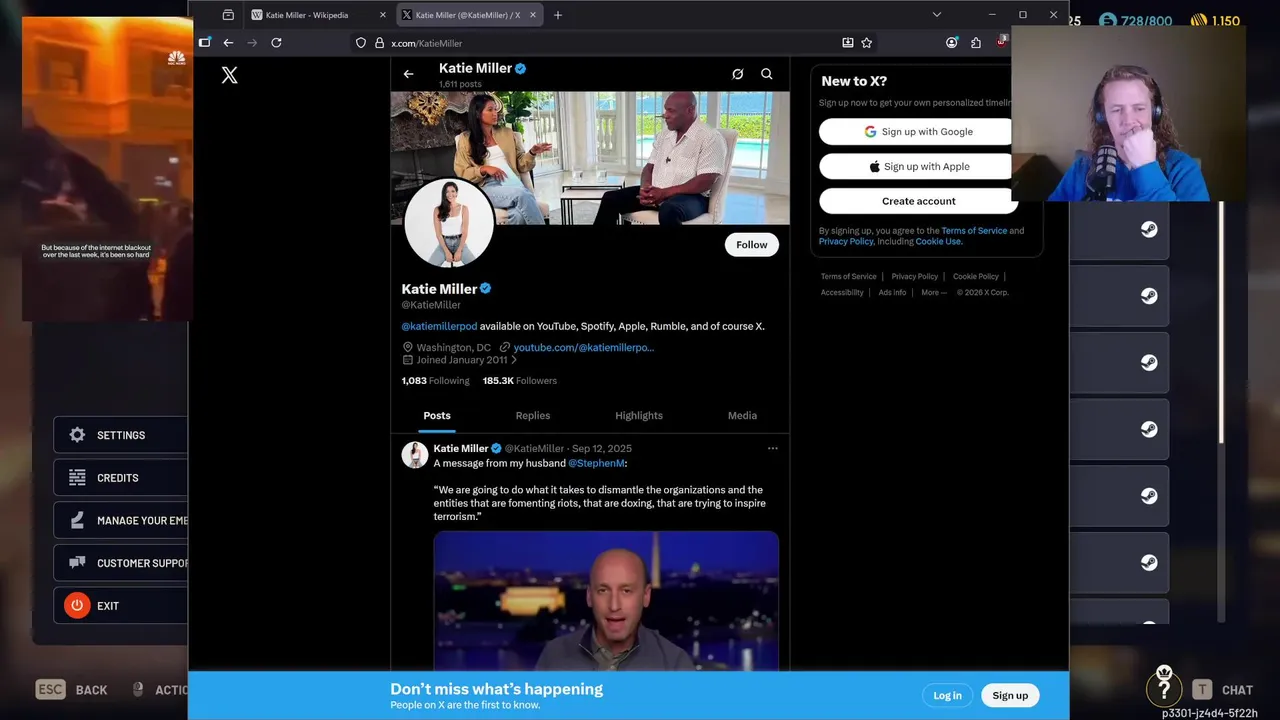The height and width of the screenshot is (720, 1280).
Task: Expand the Joined January 2011 chevron
Action: [x=514, y=360]
